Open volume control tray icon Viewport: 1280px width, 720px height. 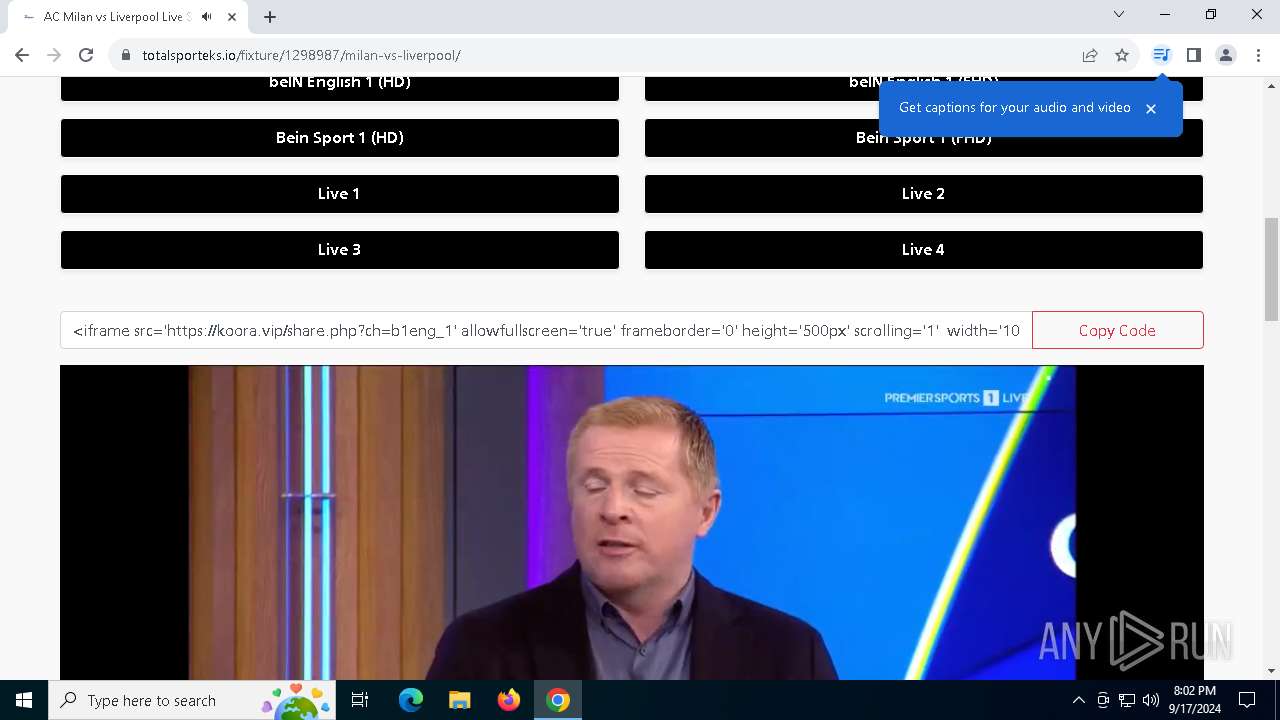point(1151,700)
